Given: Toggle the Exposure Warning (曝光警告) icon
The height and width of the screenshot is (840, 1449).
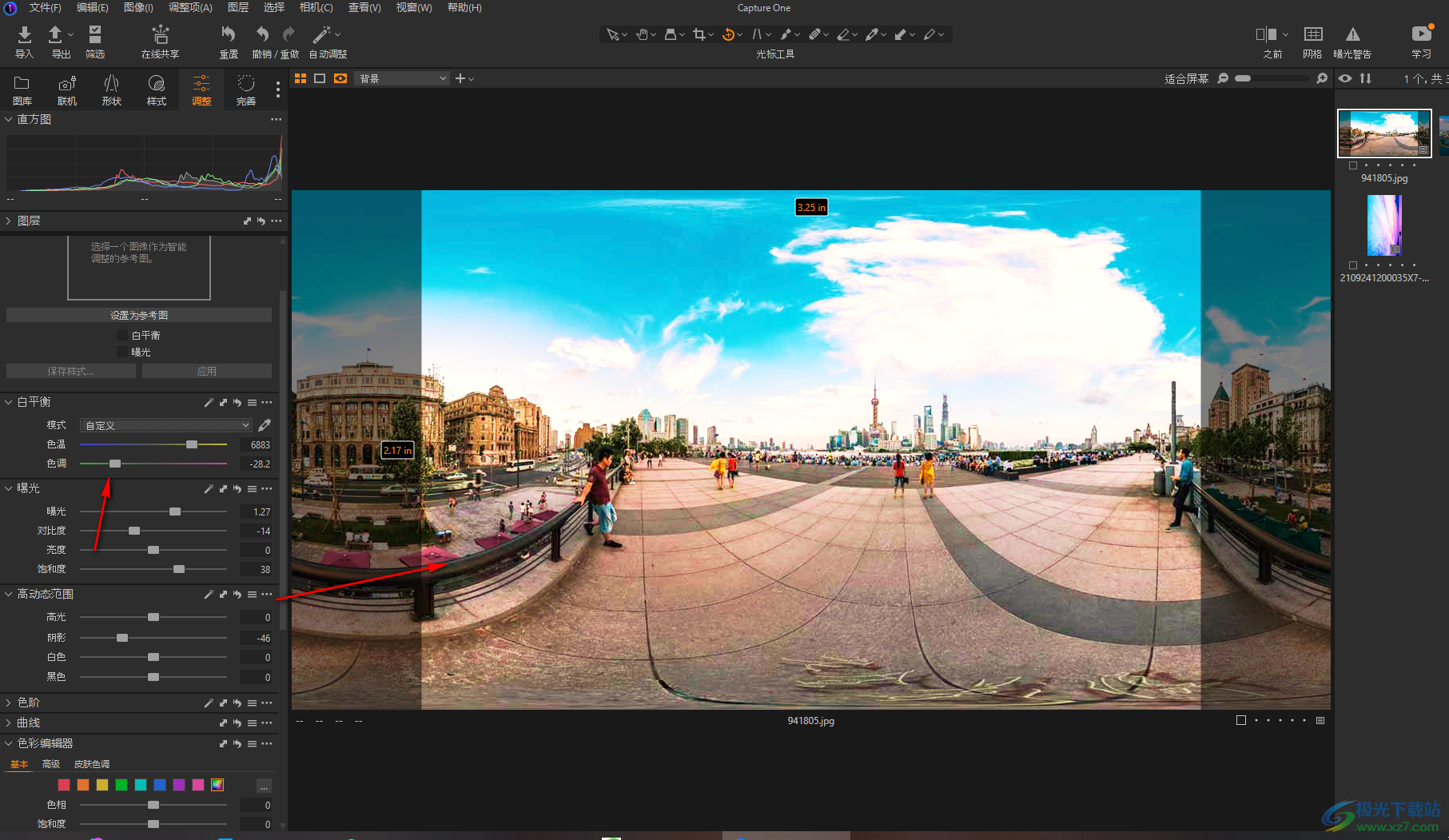Looking at the screenshot, I should pyautogui.click(x=1352, y=35).
